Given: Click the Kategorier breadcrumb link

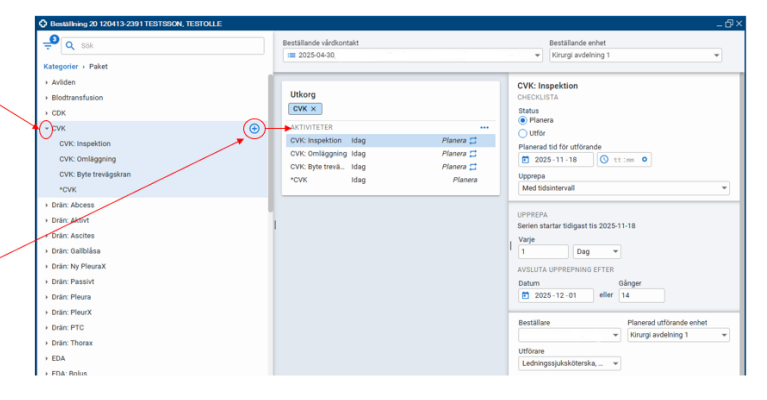Looking at the screenshot, I should 60,66.
